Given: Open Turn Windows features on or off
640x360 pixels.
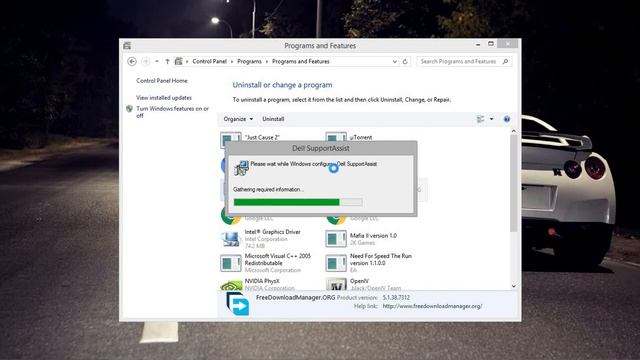Looking at the screenshot, I should coord(172,112).
